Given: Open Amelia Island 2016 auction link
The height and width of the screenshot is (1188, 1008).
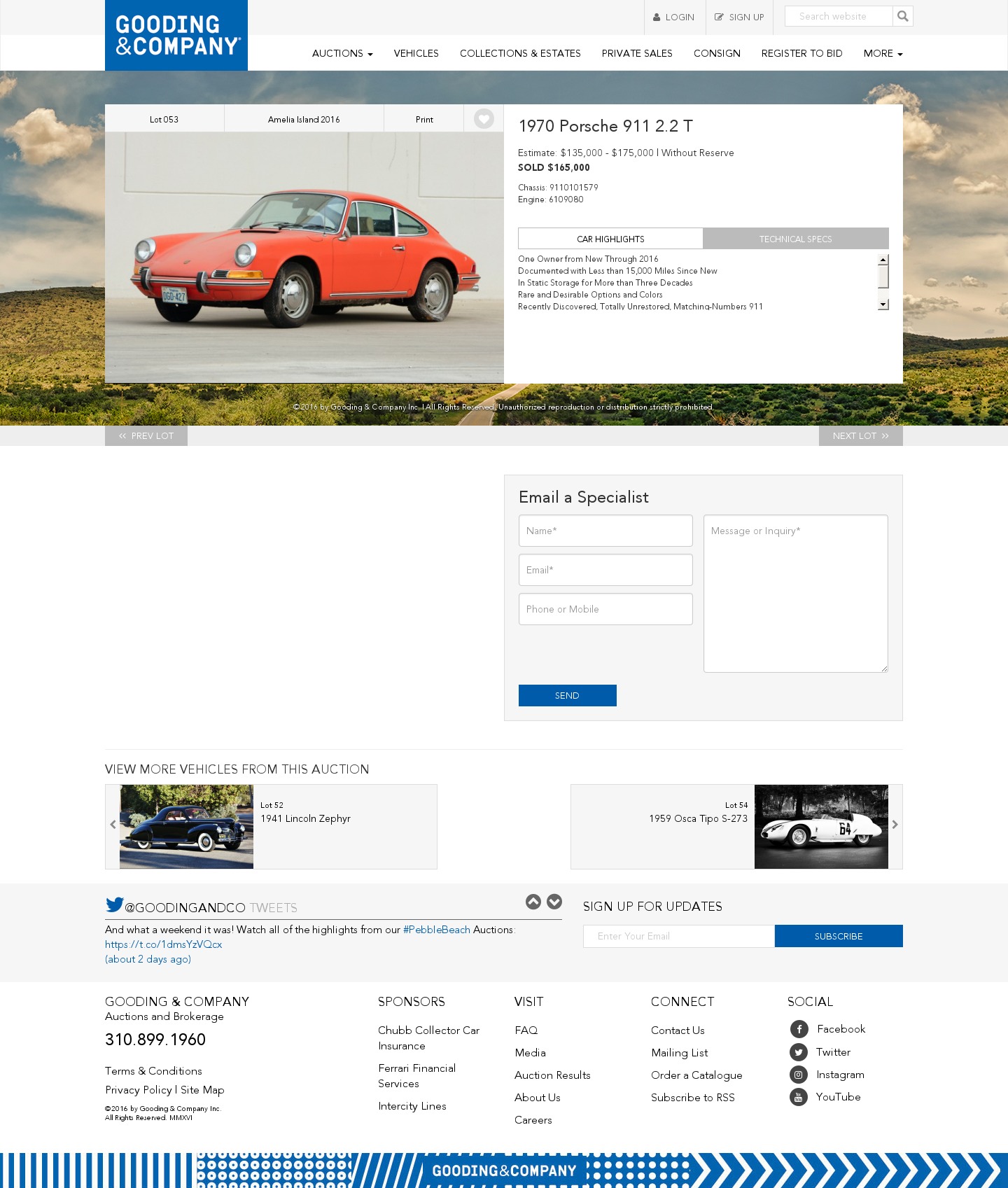Looking at the screenshot, I should [304, 120].
